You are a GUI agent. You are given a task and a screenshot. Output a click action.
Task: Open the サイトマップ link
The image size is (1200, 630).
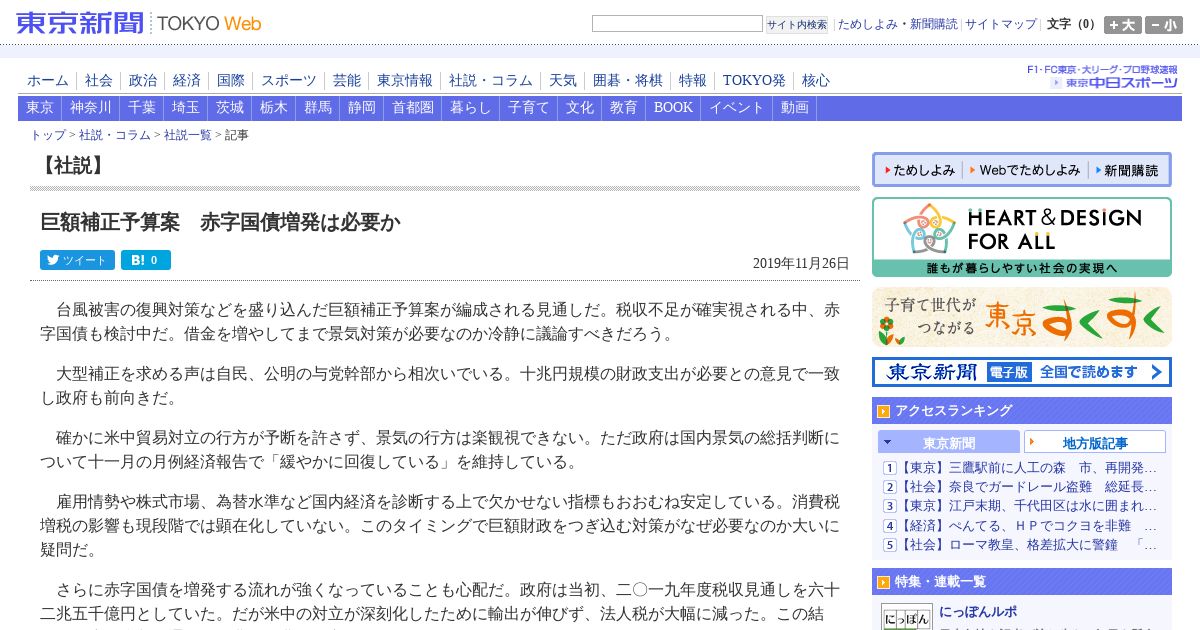click(1000, 24)
